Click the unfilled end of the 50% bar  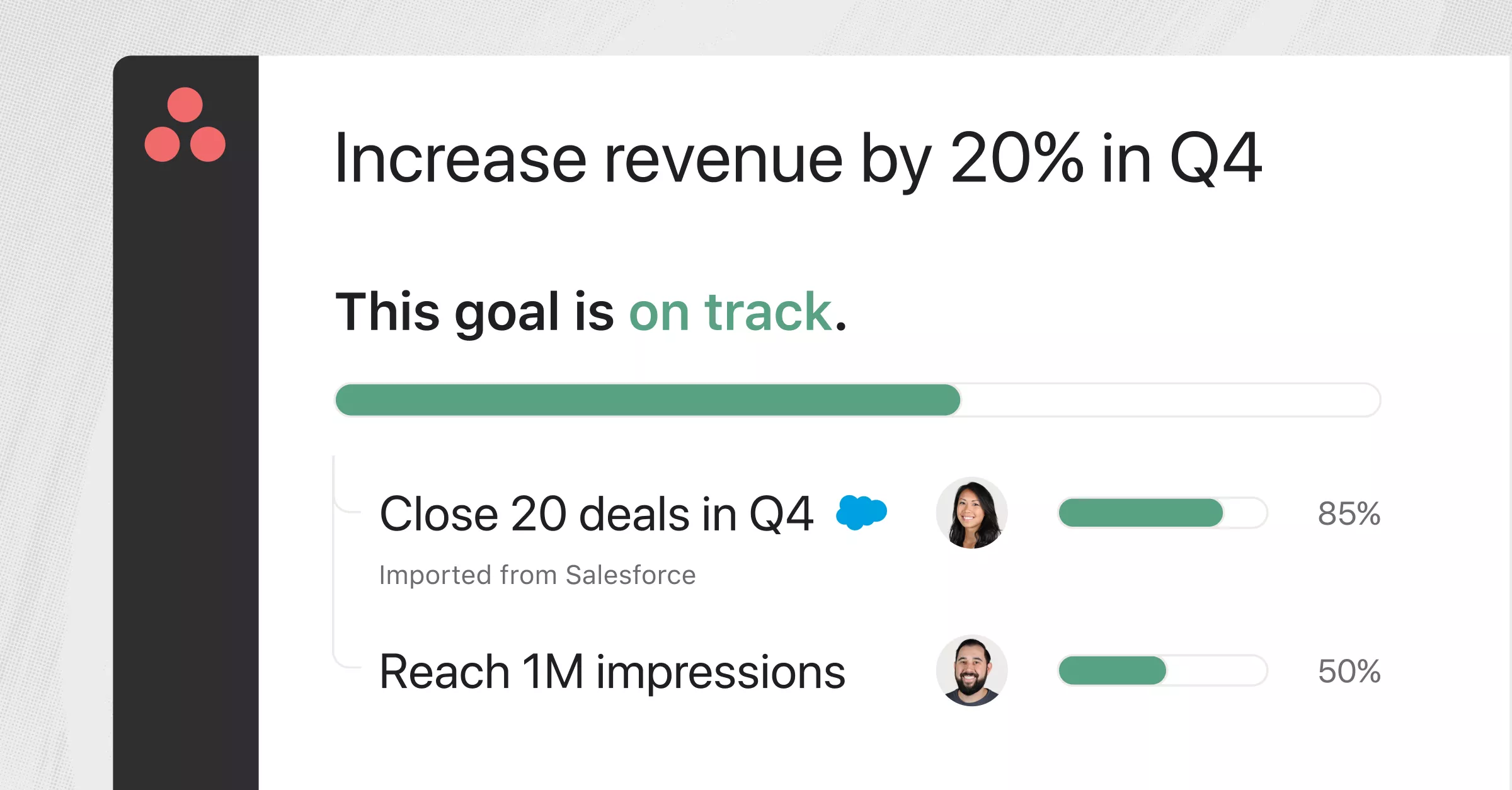1216,670
